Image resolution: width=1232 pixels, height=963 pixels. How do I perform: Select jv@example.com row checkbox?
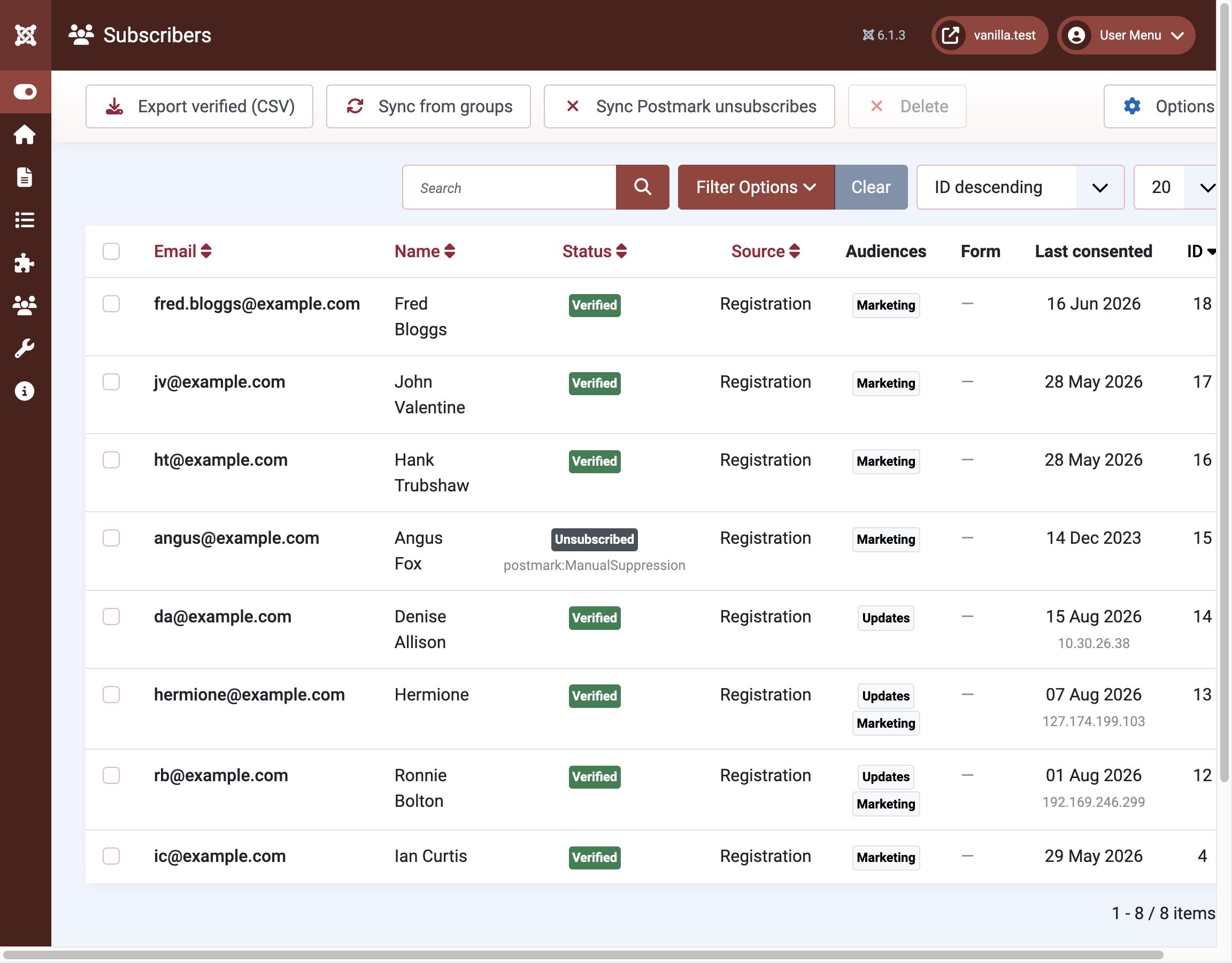pyautogui.click(x=111, y=382)
